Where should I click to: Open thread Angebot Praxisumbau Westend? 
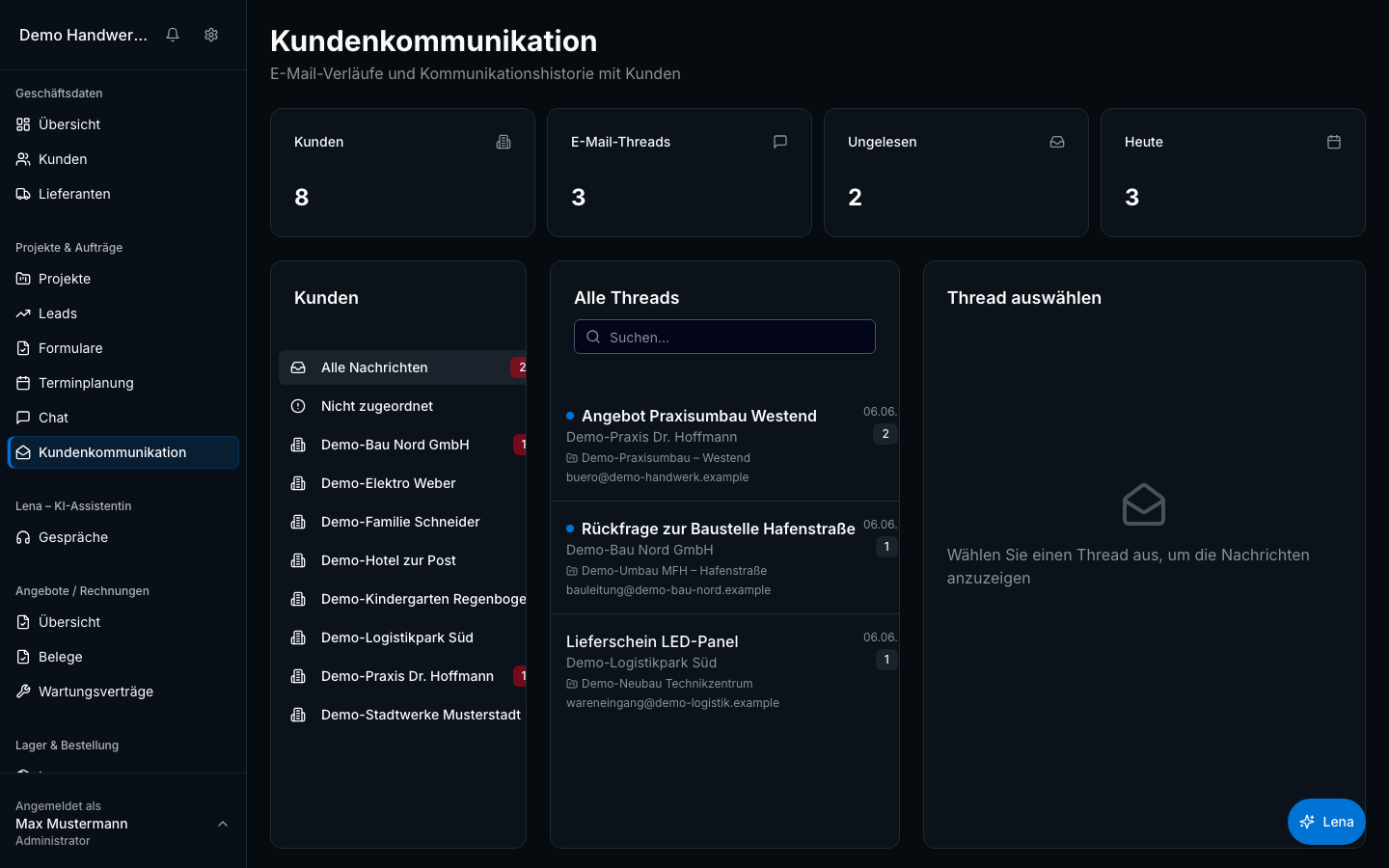[724, 445]
